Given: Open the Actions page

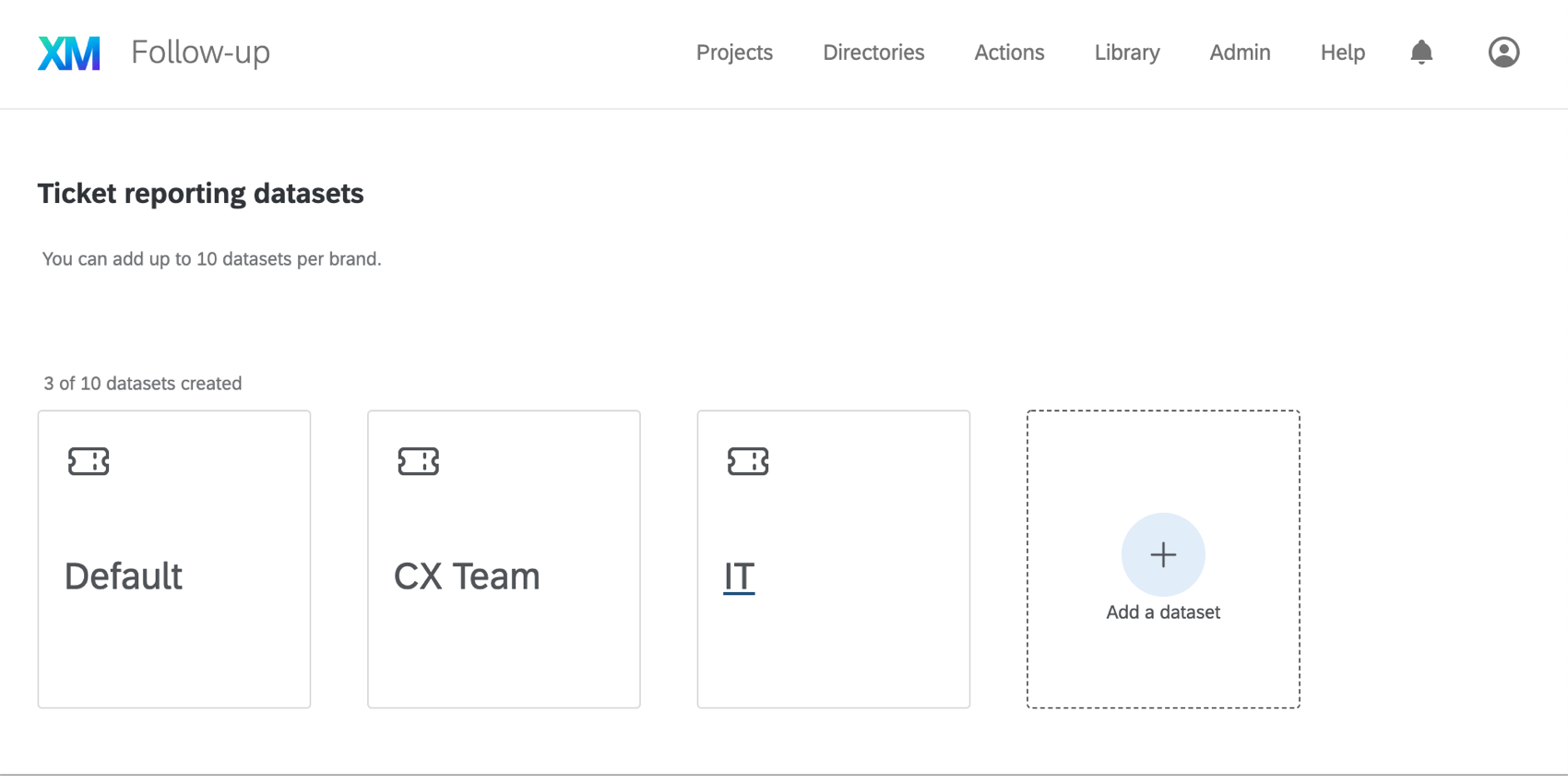Looking at the screenshot, I should tap(1009, 53).
